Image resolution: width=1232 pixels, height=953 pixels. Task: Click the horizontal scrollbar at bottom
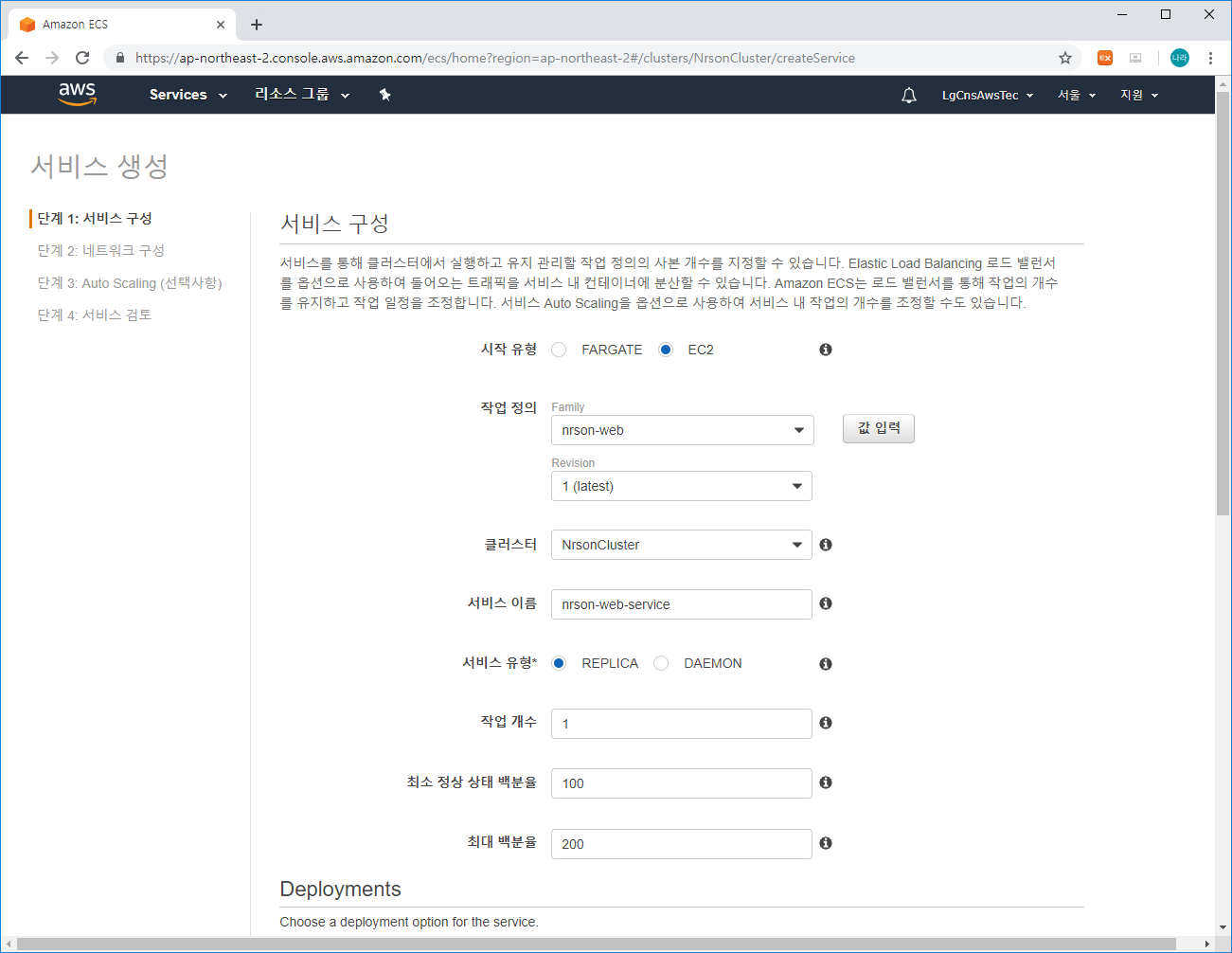597,944
